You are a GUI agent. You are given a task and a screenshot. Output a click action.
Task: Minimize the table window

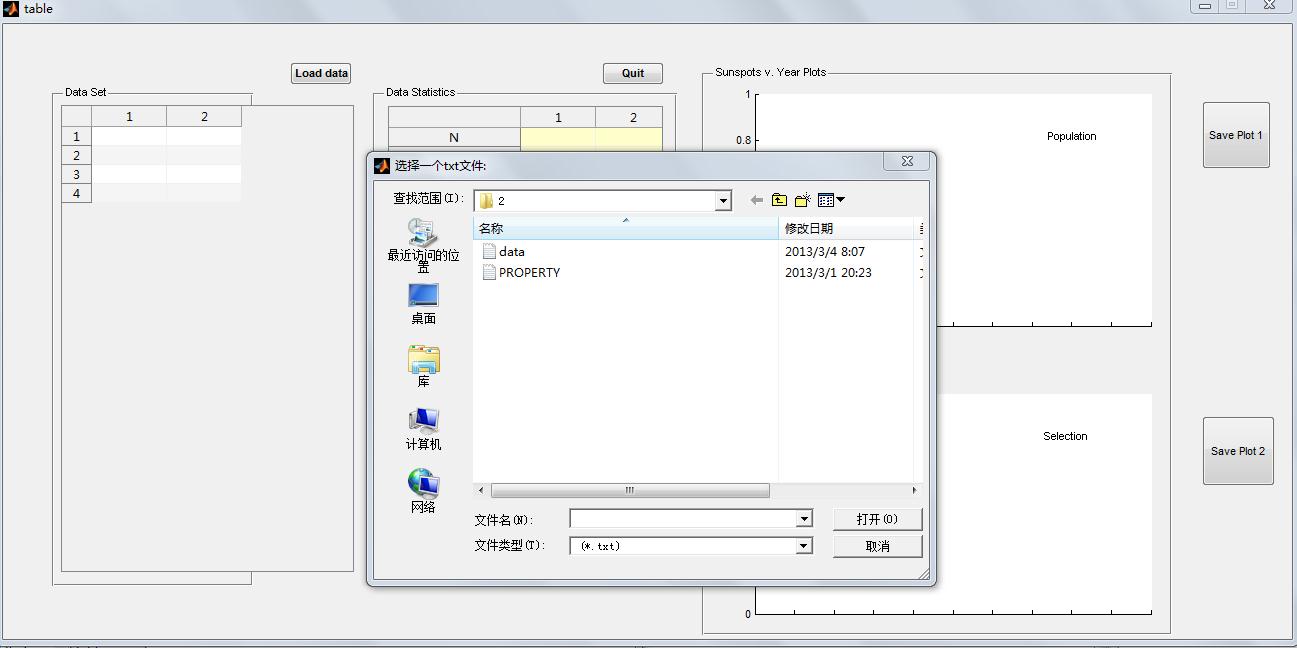tap(1204, 6)
